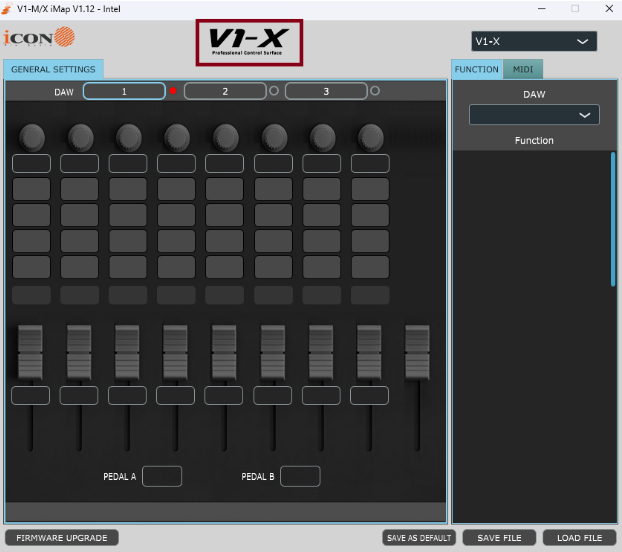Click the label box below the second fader
Image resolution: width=622 pixels, height=552 pixels.
coord(79,395)
